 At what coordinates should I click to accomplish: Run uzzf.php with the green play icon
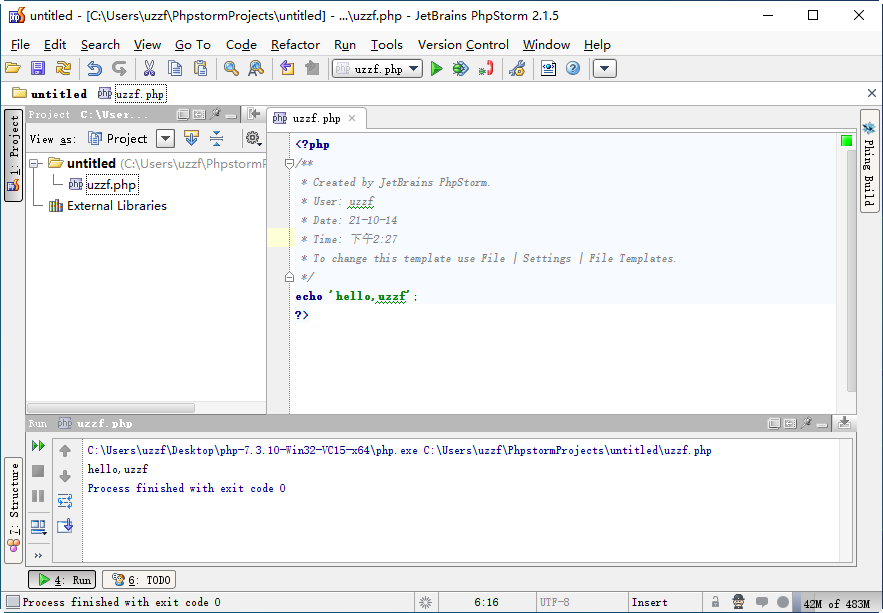pyautogui.click(x=436, y=69)
